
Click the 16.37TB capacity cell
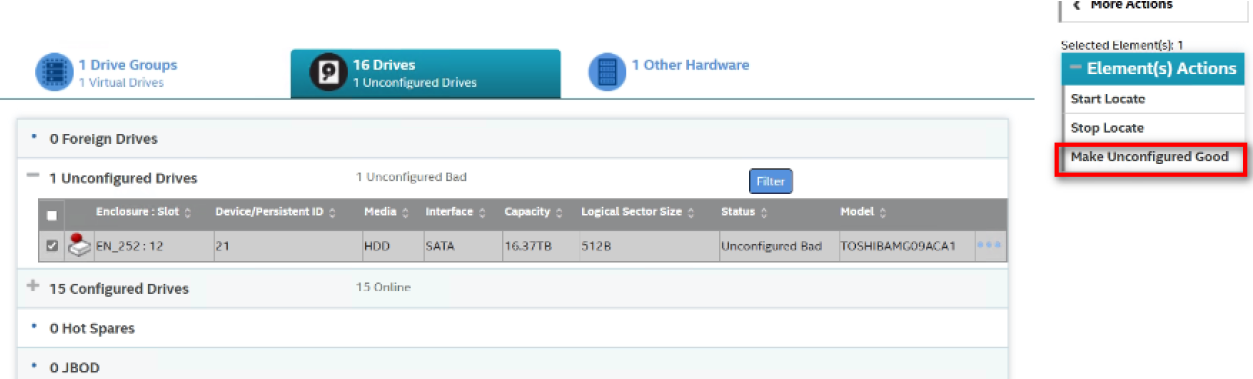tap(526, 246)
